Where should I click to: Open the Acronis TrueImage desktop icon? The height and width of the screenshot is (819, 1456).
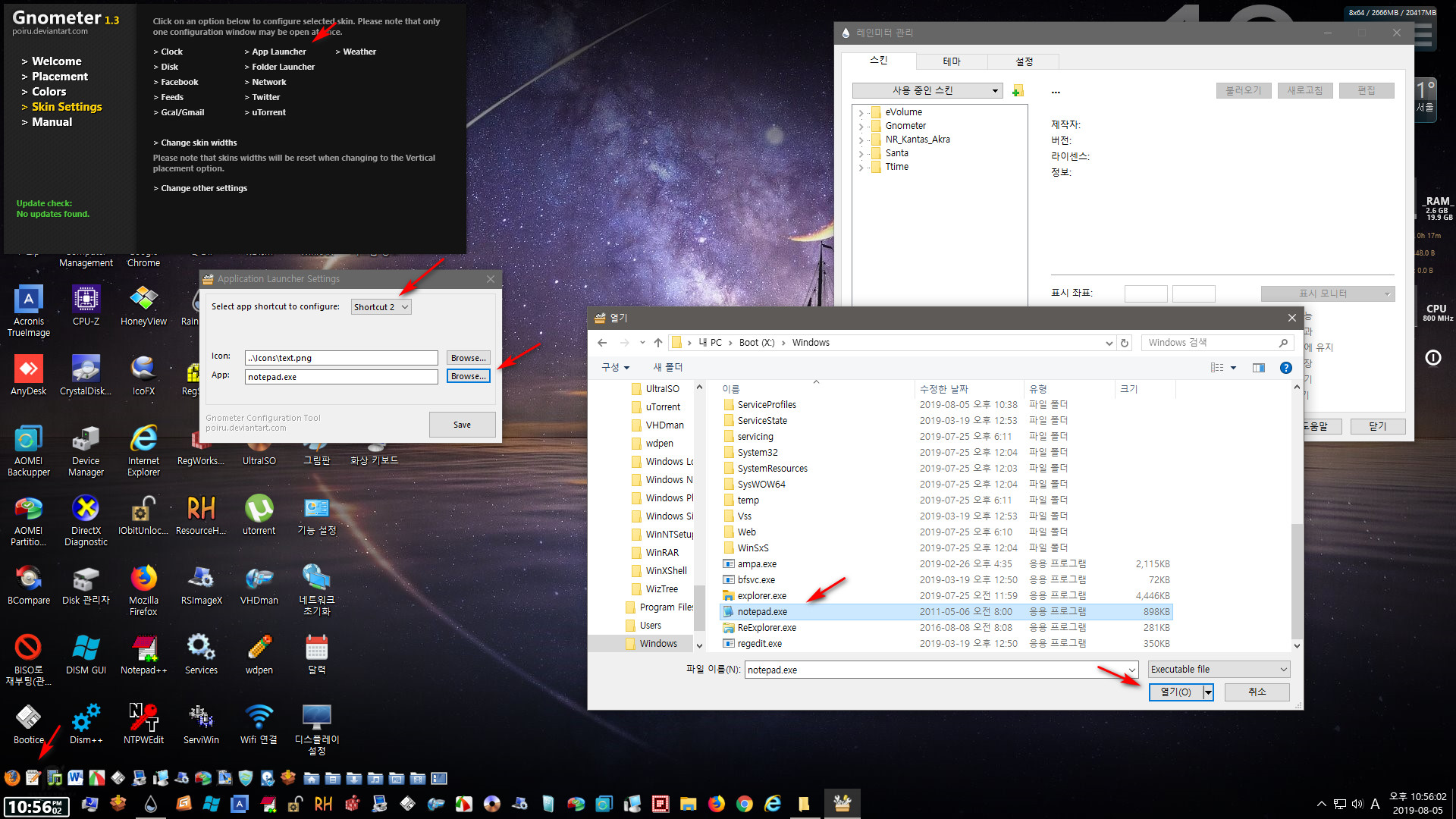point(29,311)
